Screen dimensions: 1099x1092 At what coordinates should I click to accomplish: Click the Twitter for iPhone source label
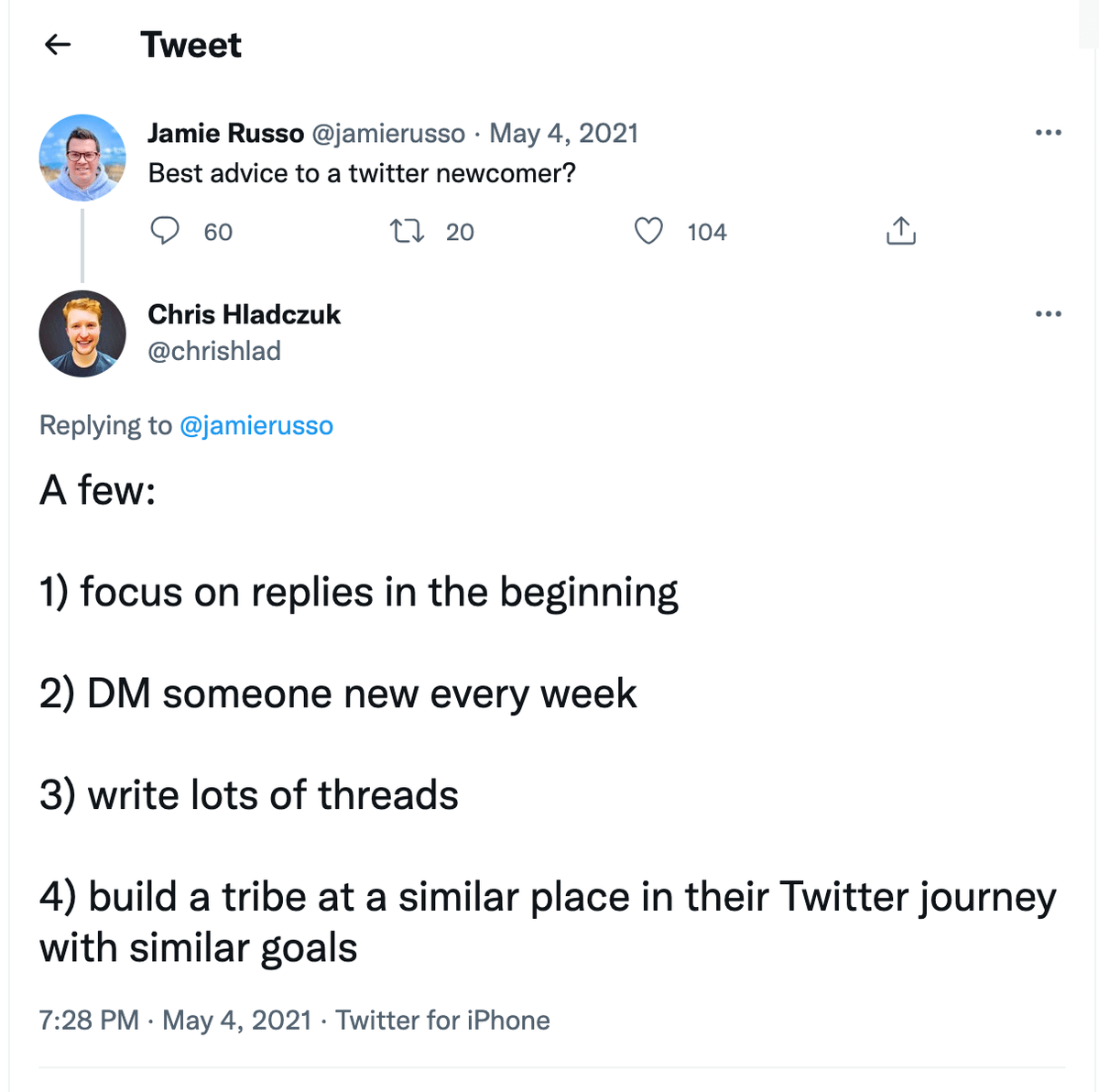tap(442, 1020)
